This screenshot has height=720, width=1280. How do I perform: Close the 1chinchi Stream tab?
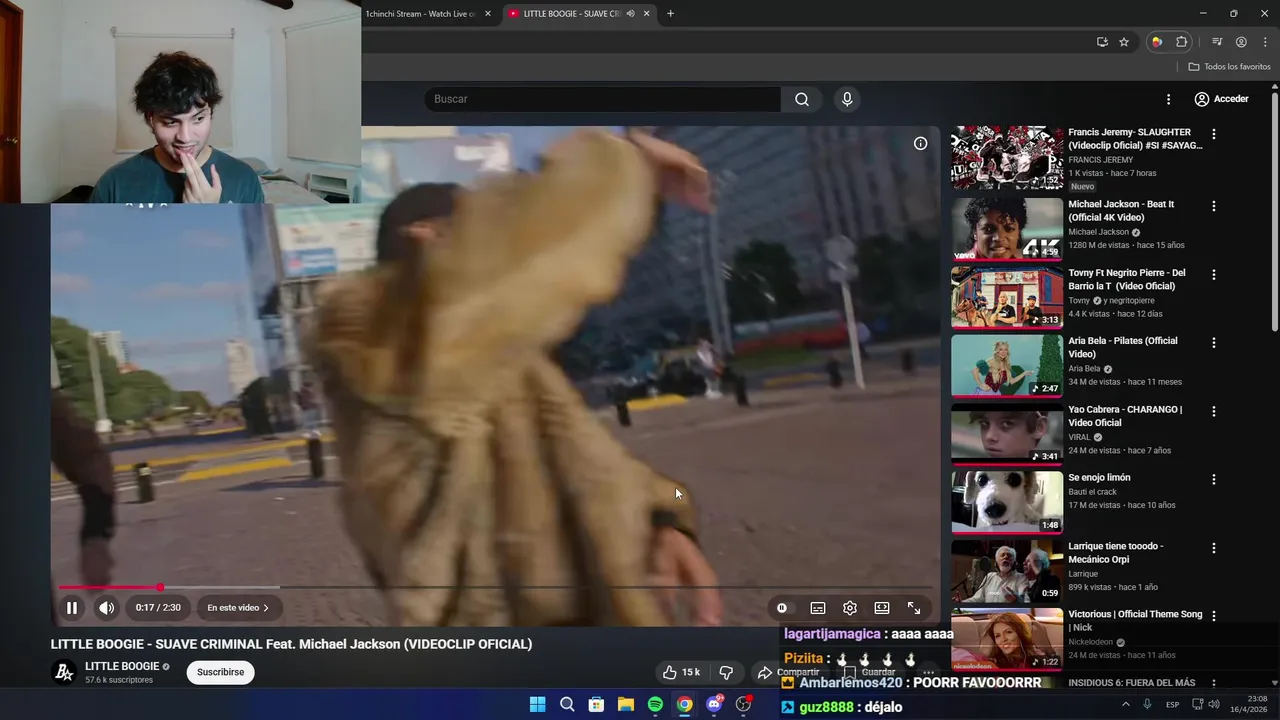[488, 14]
